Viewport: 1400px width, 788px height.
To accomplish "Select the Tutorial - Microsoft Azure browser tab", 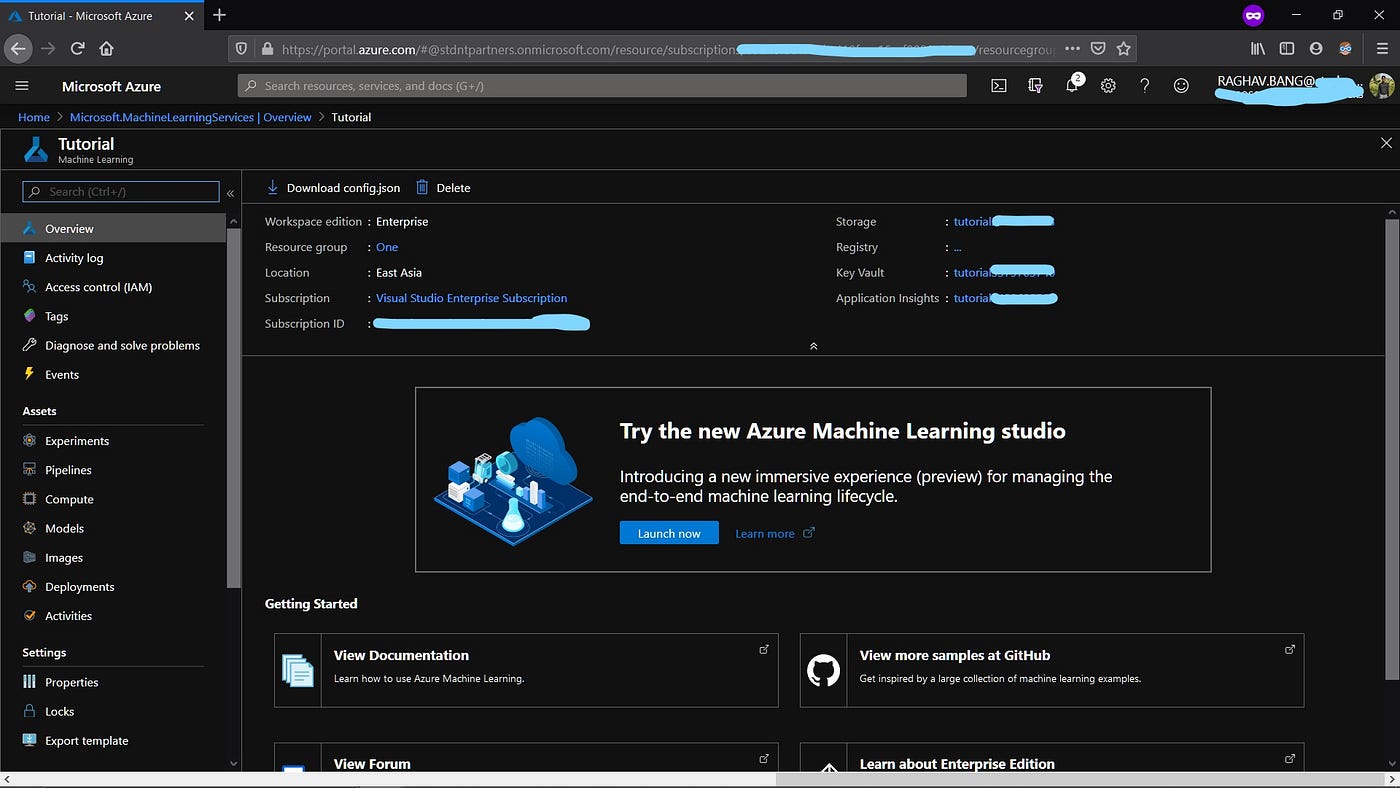I will coord(100,15).
